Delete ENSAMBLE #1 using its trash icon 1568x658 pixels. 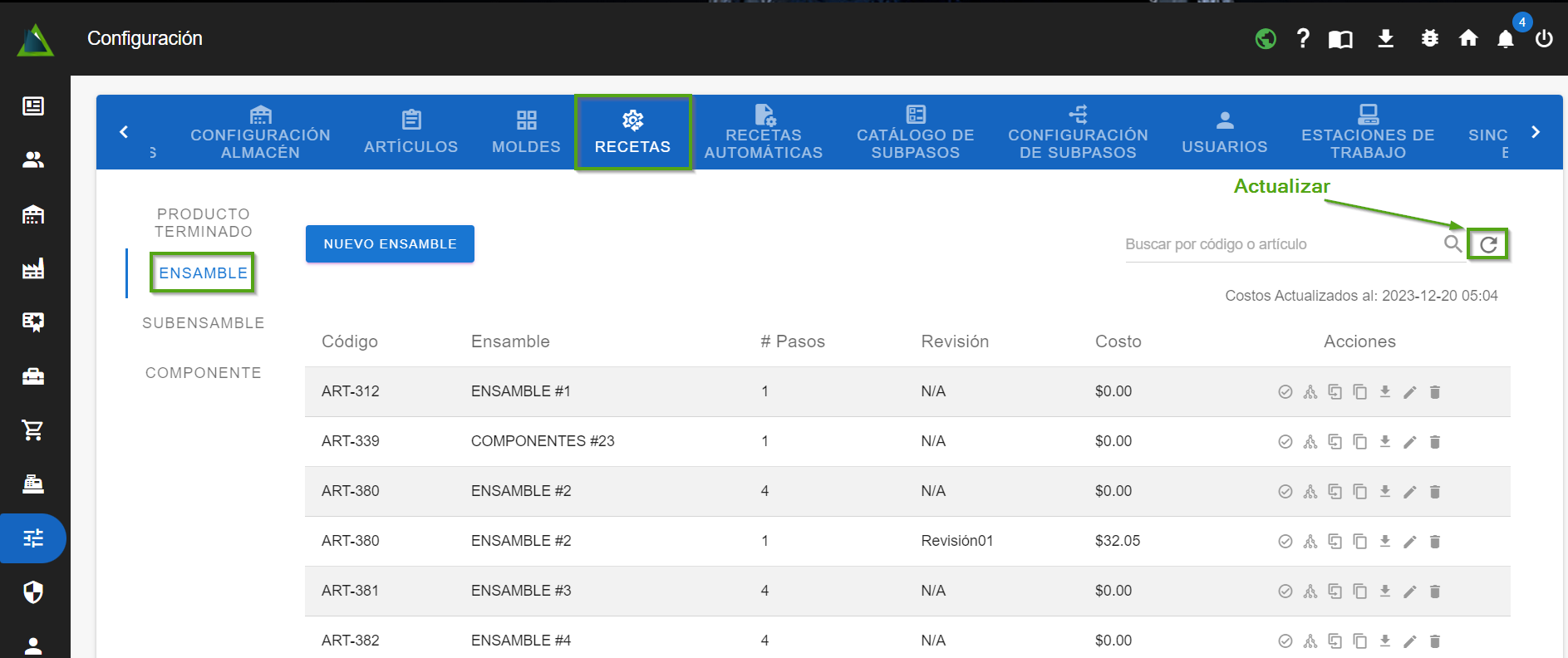[x=1434, y=392]
